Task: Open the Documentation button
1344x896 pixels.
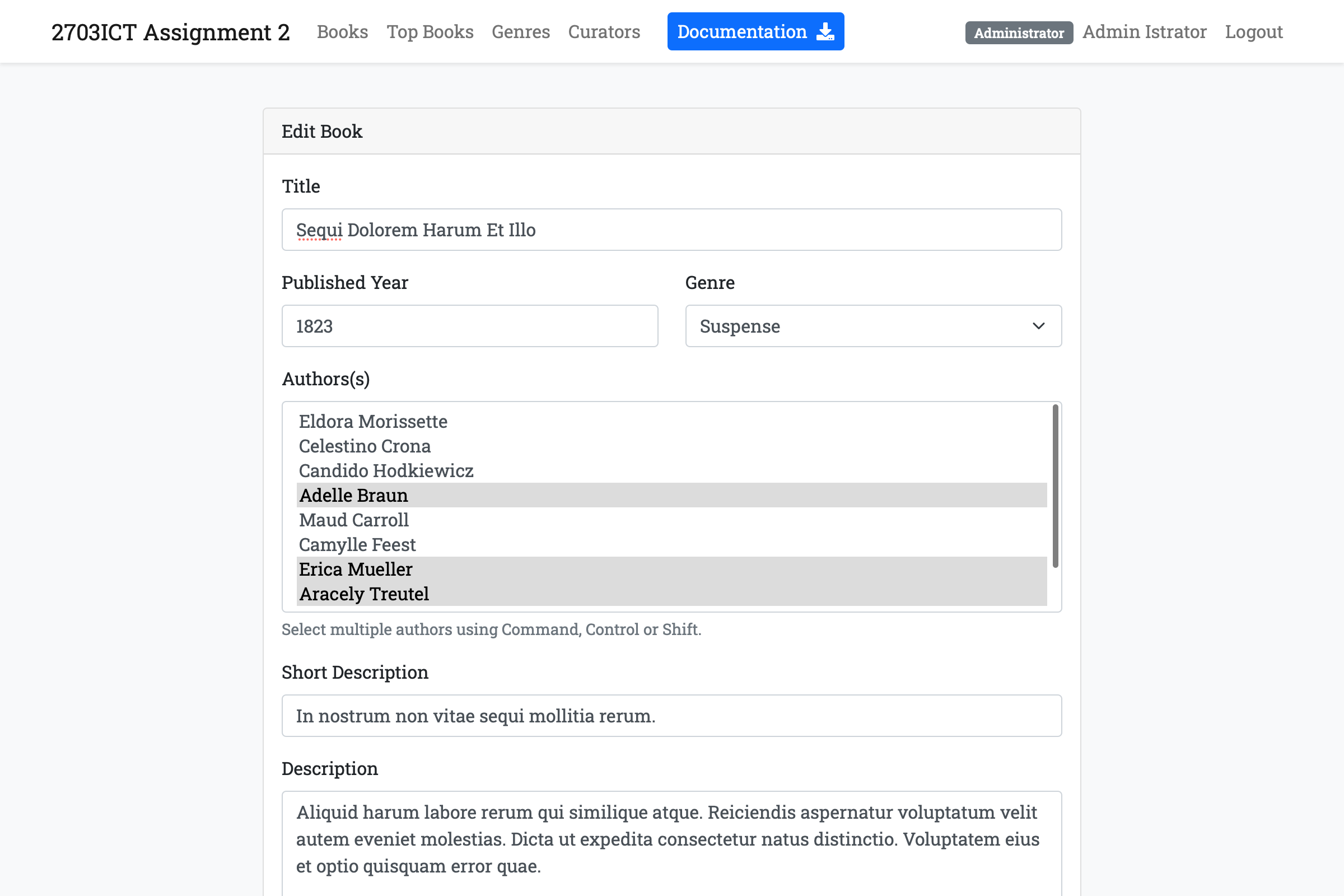Action: 755,31
